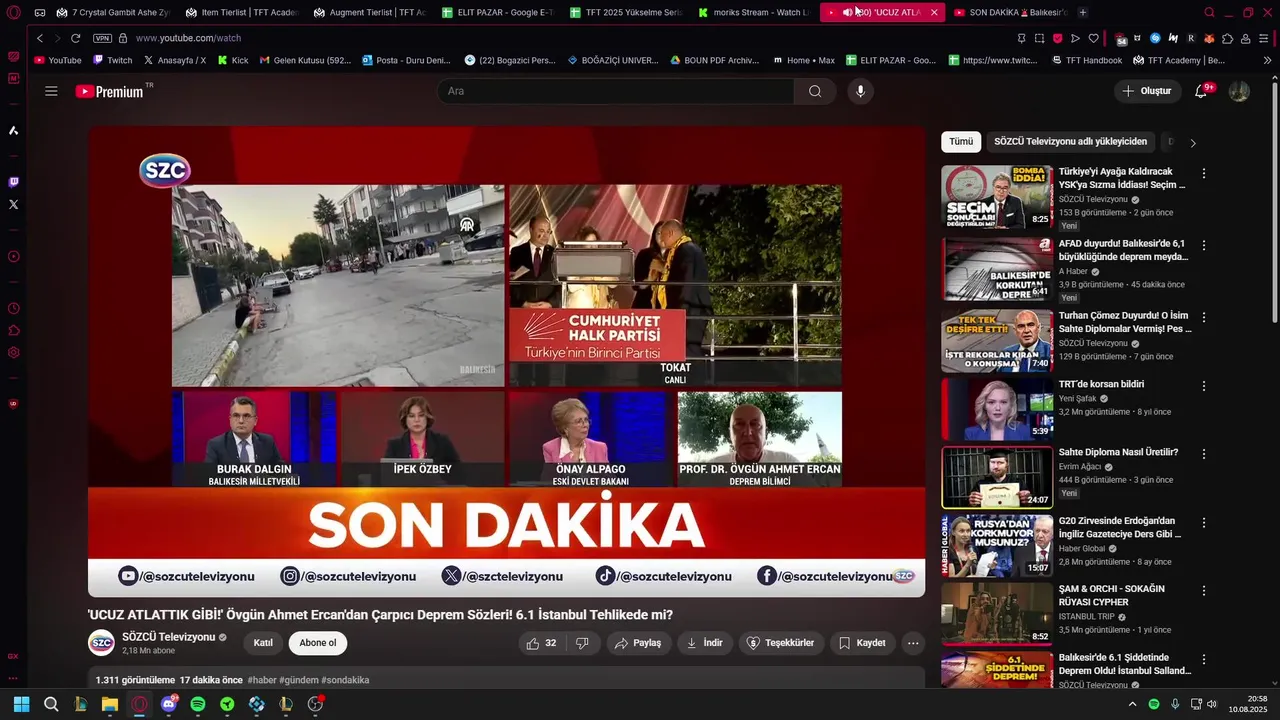Switch to Item Tierlist TFT Academy tab
The image size is (1280, 720).
[241, 12]
